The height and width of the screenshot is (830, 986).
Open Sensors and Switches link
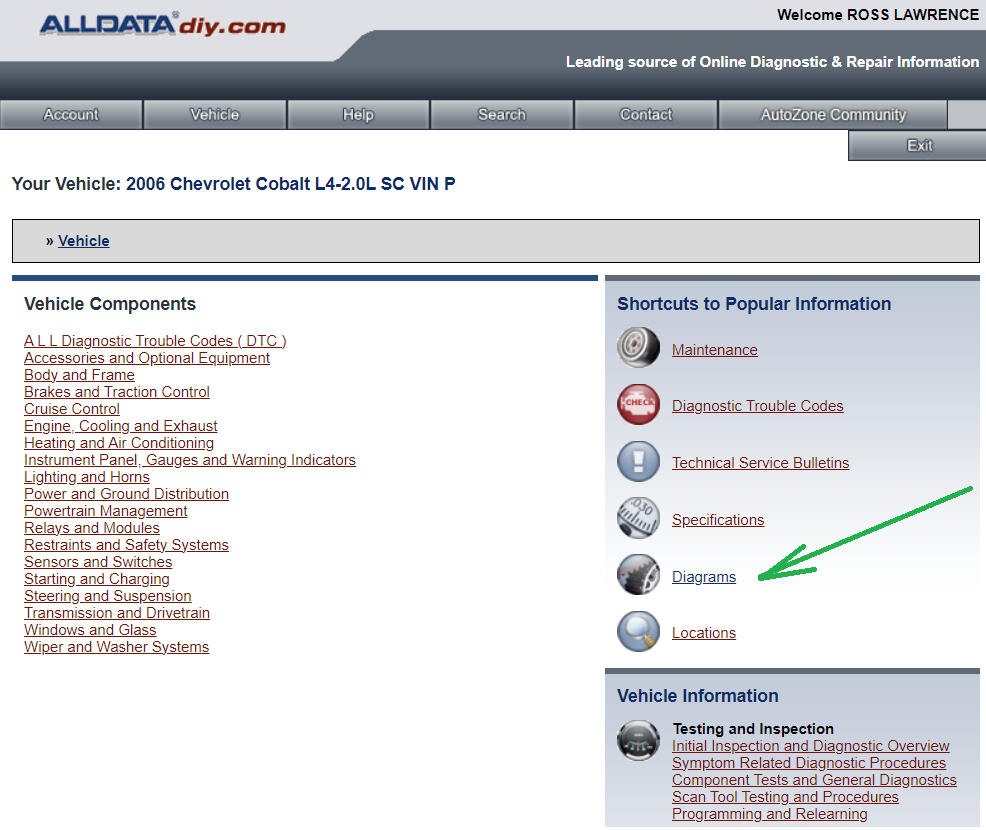pos(98,562)
